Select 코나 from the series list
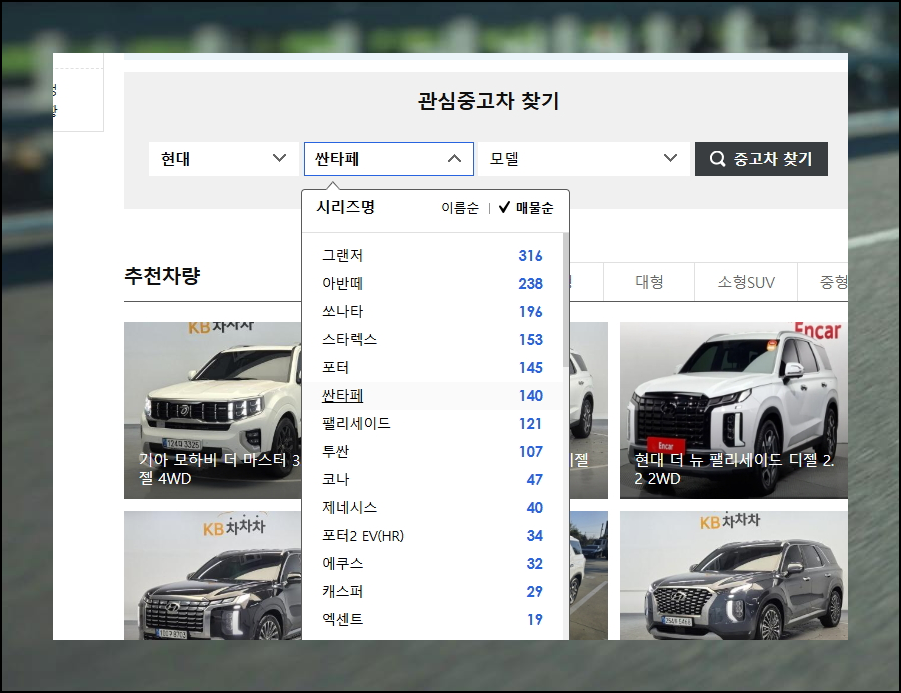The image size is (901, 693). 432,479
